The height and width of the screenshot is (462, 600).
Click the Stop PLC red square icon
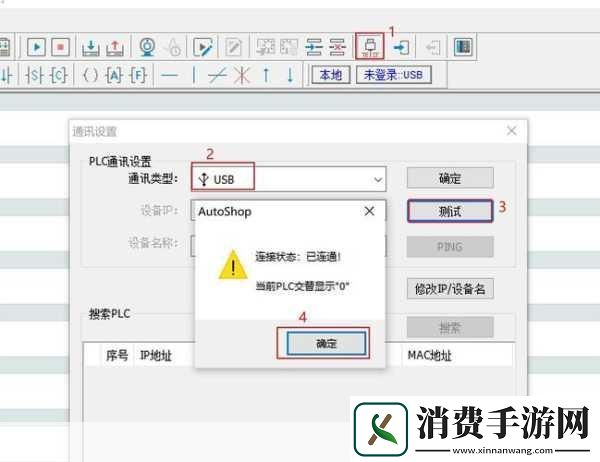pos(60,47)
